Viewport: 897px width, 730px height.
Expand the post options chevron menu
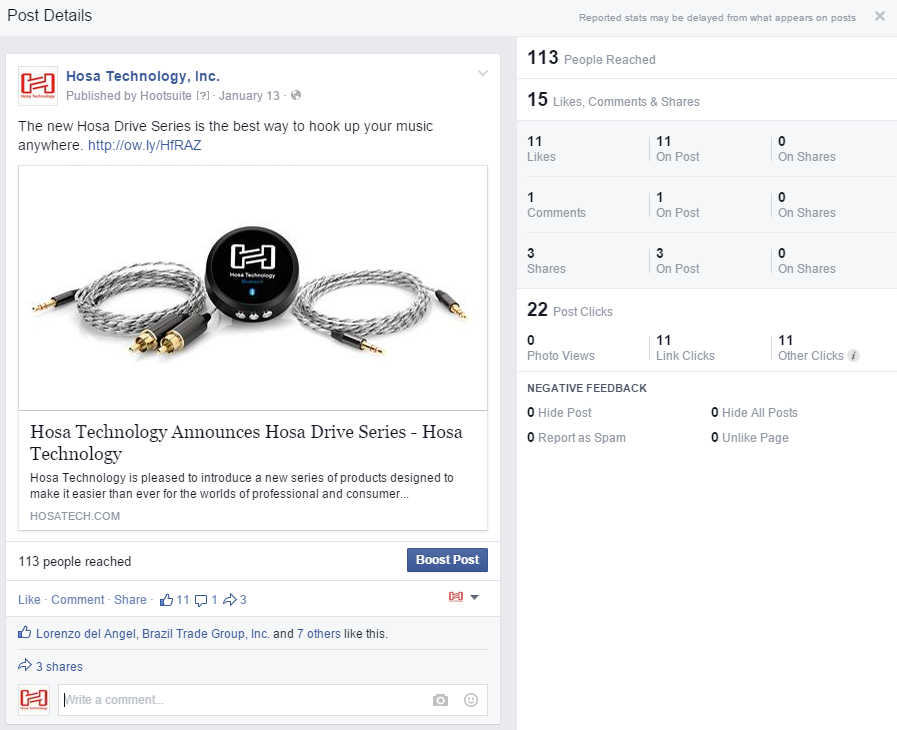tap(482, 74)
